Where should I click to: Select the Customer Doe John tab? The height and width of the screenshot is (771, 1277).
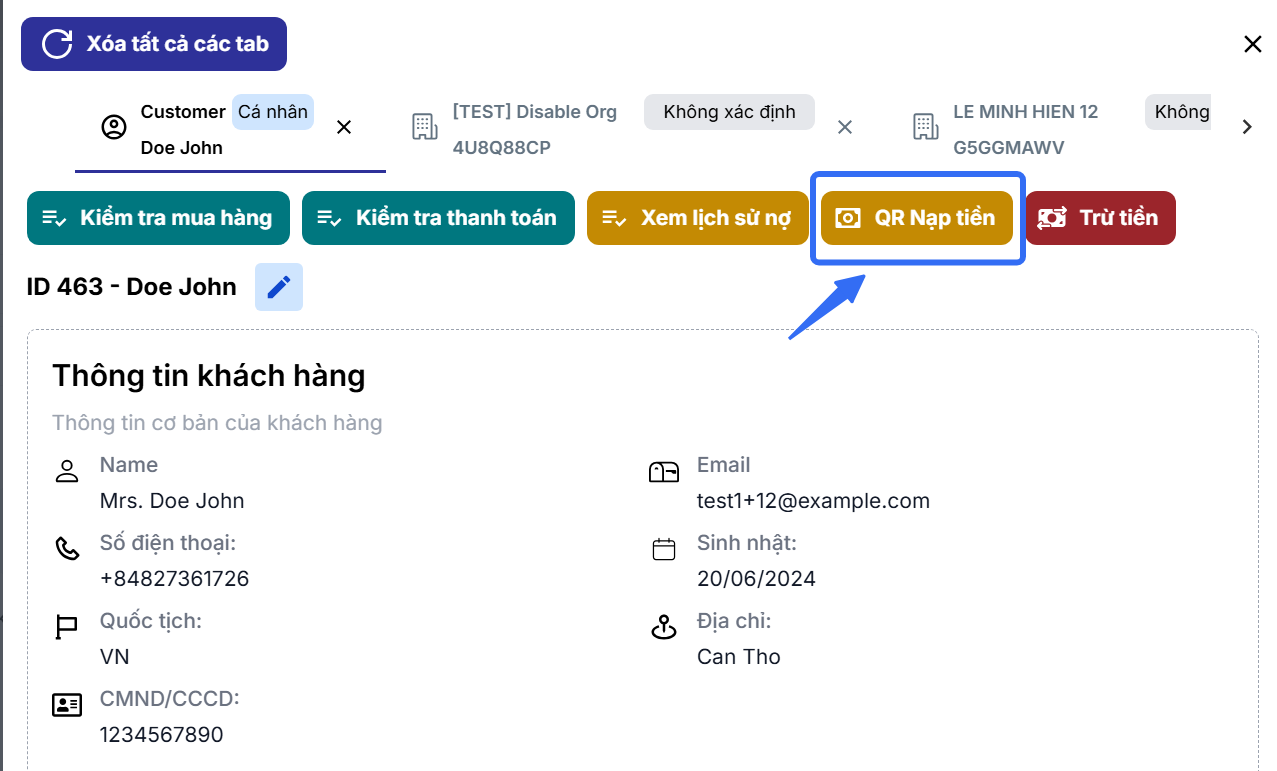(x=230, y=130)
